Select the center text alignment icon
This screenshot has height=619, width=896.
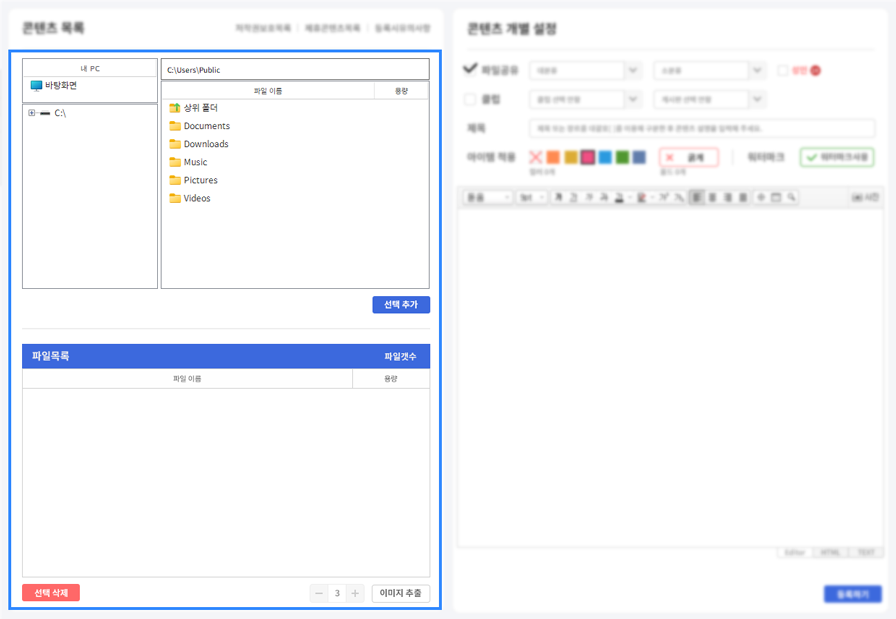[713, 197]
